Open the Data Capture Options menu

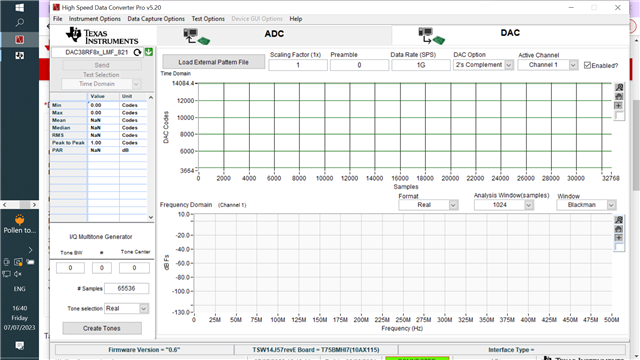[x=156, y=19]
